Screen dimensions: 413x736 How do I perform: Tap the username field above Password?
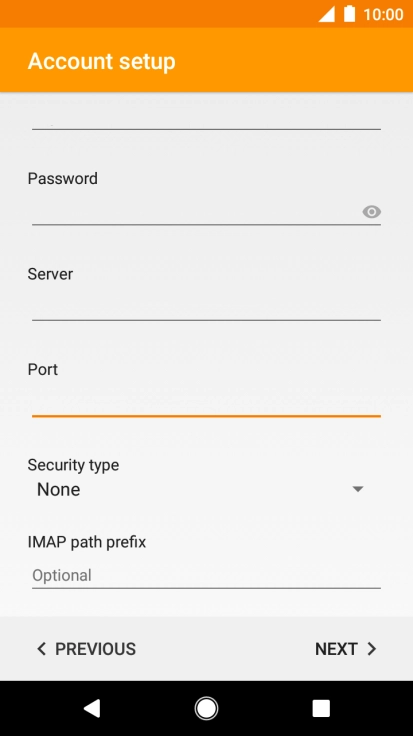[x=206, y=117]
